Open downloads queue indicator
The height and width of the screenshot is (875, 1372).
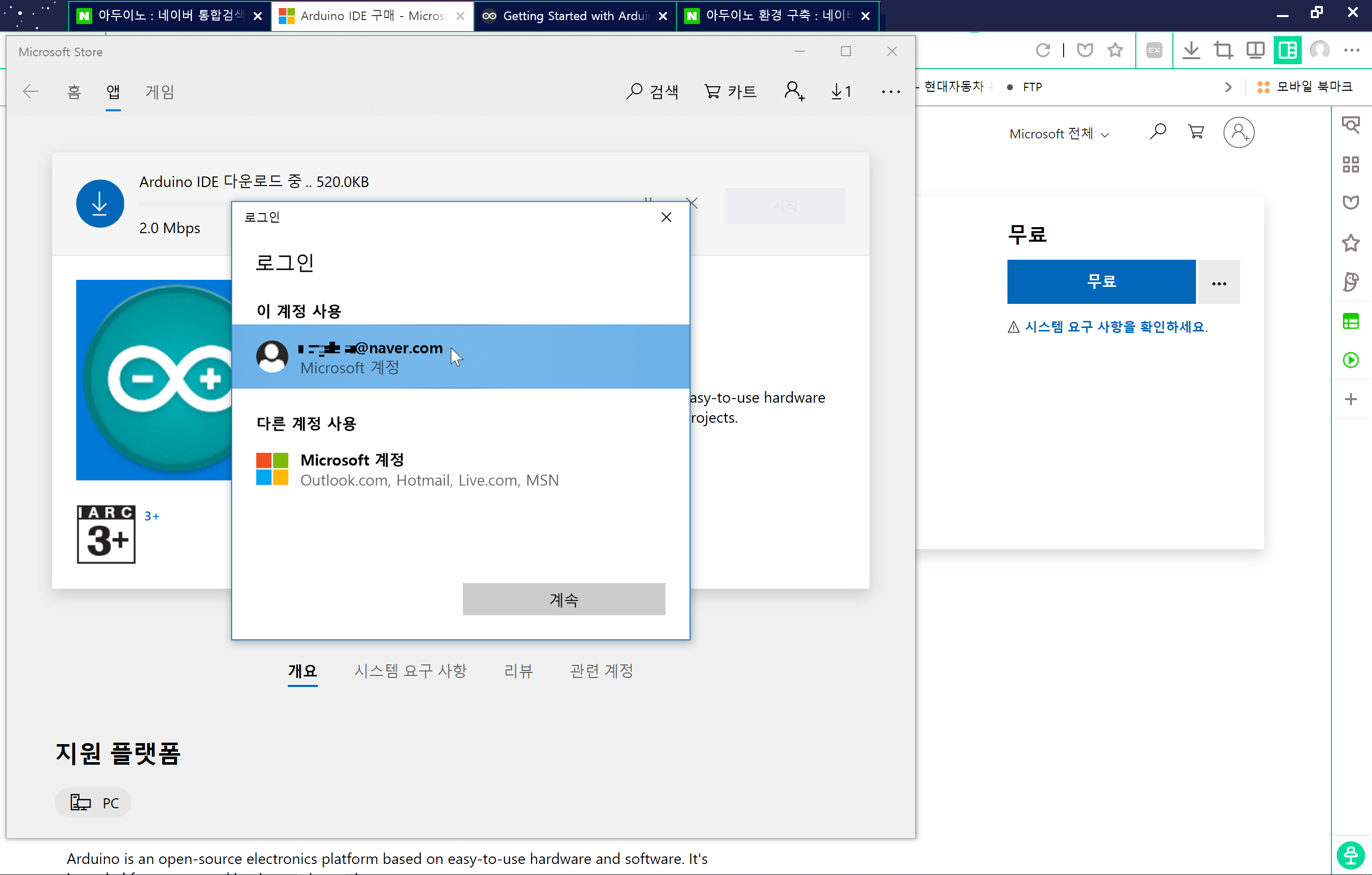[841, 91]
